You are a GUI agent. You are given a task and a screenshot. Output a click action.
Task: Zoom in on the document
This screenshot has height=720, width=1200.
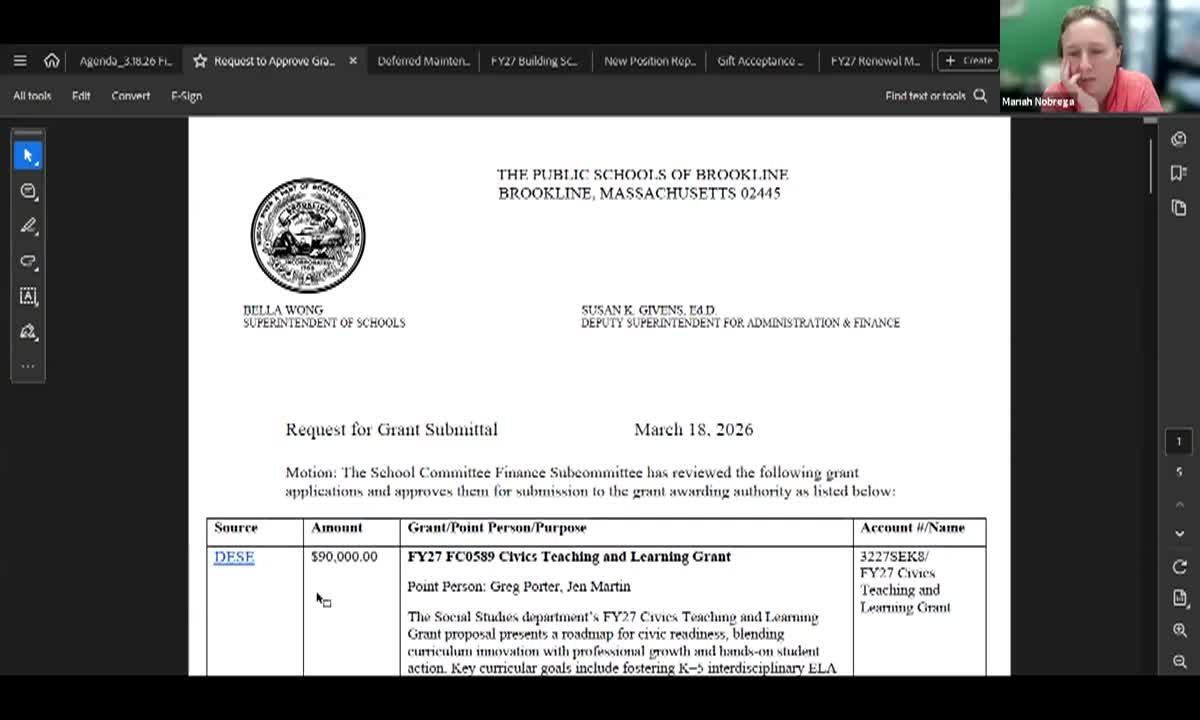point(1179,630)
